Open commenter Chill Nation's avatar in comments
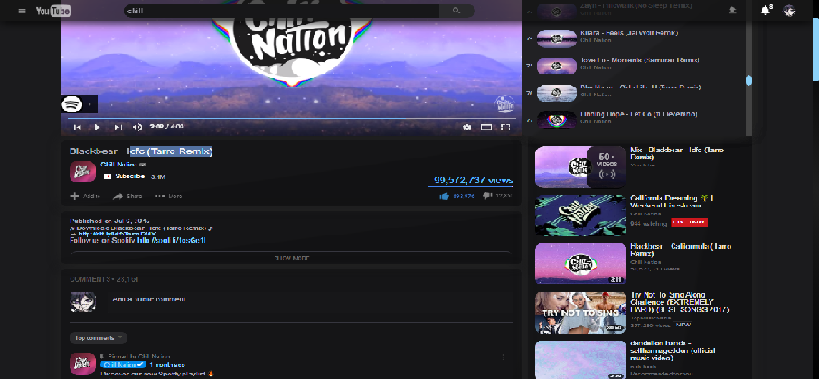This screenshot has height=379, width=819. 83,364
